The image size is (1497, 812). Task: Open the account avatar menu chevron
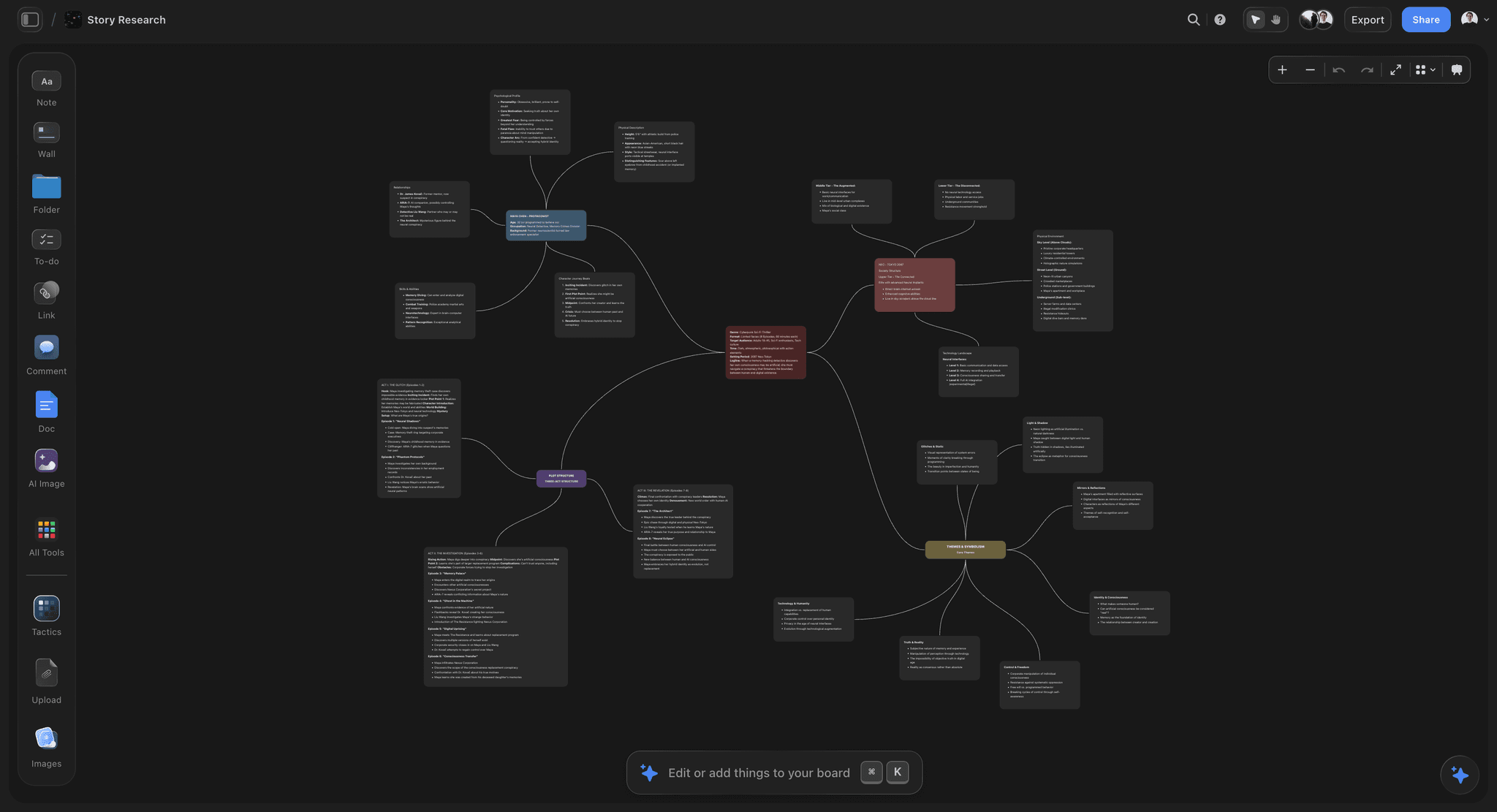1486,20
